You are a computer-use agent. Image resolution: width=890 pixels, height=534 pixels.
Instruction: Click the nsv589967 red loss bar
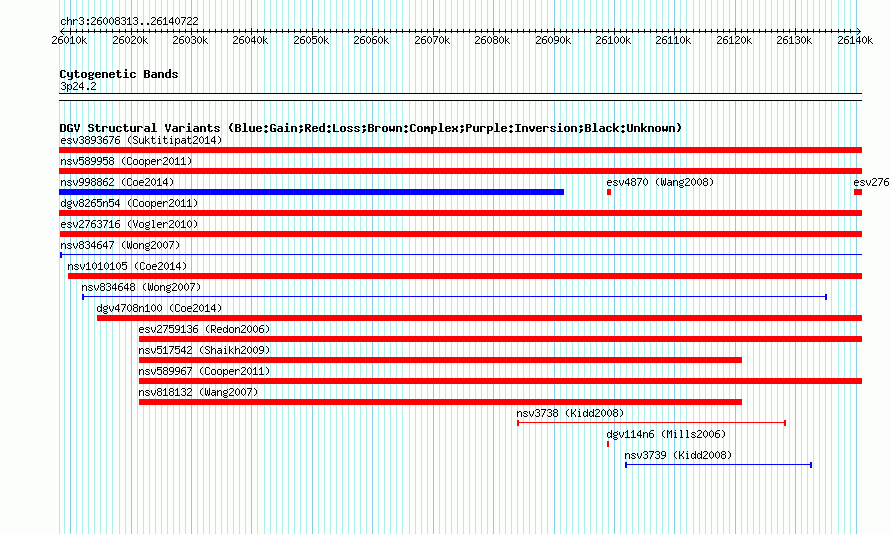500,381
